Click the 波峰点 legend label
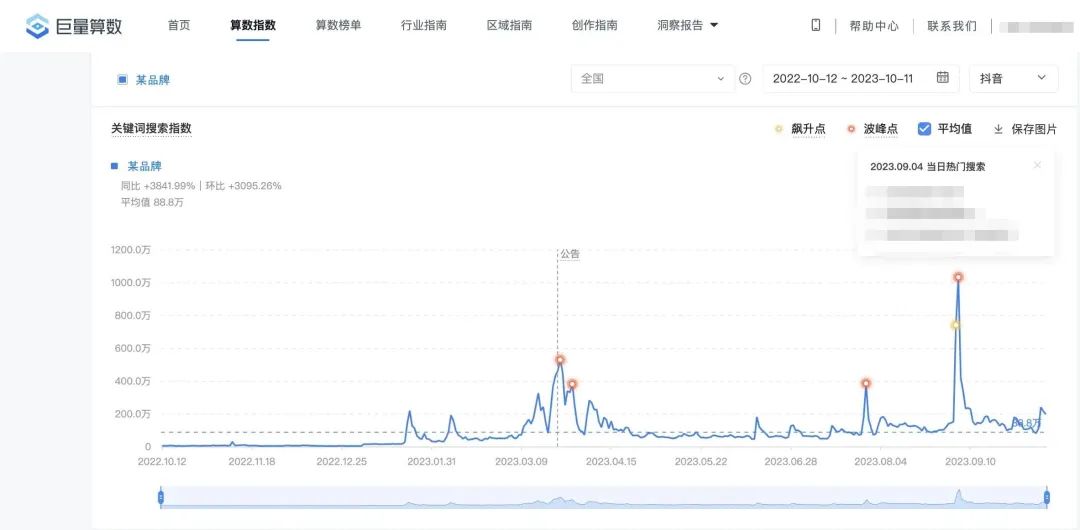The height and width of the screenshot is (530, 1080). click(x=881, y=129)
